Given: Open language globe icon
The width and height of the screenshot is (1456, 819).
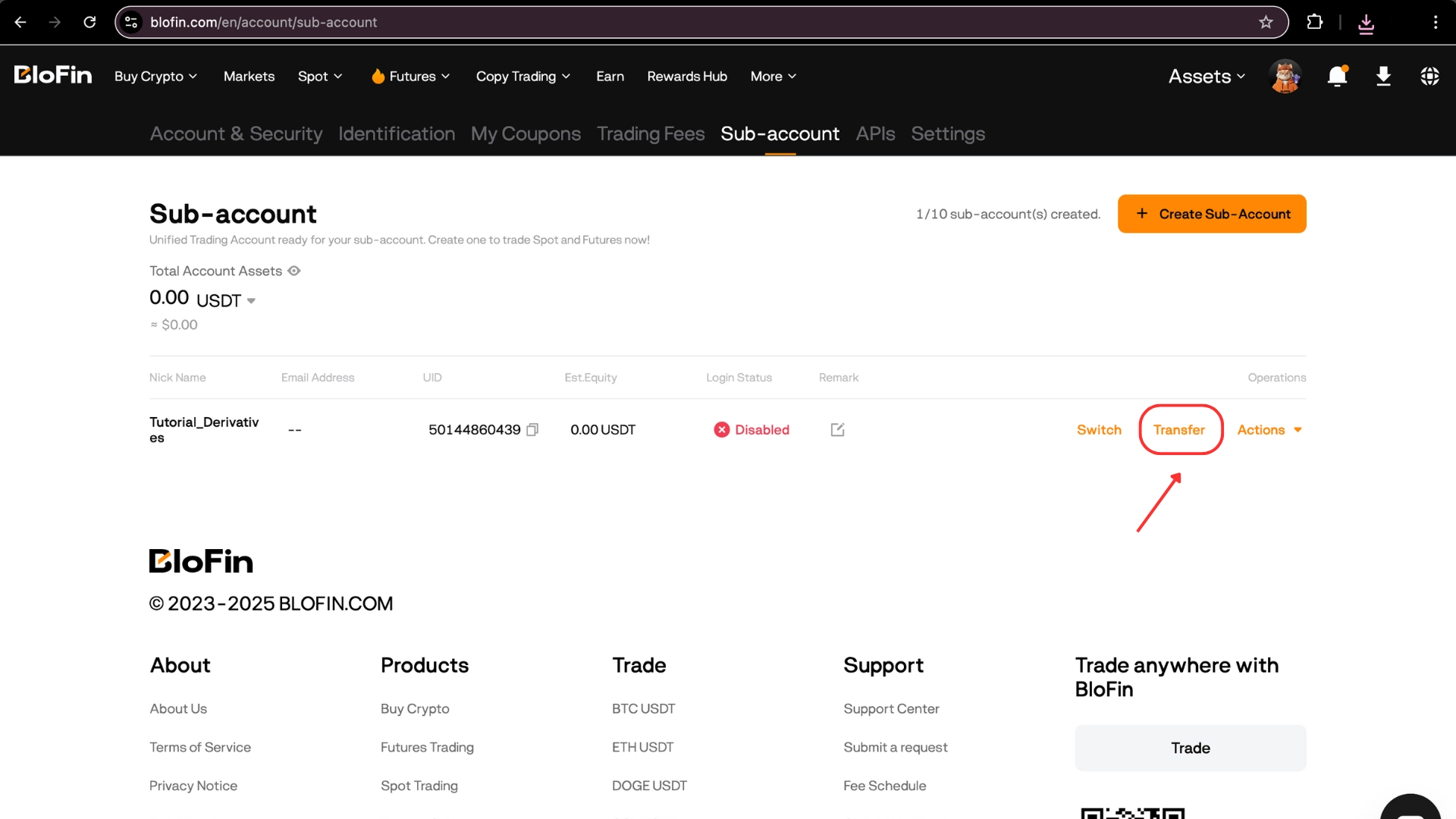Looking at the screenshot, I should [x=1429, y=76].
